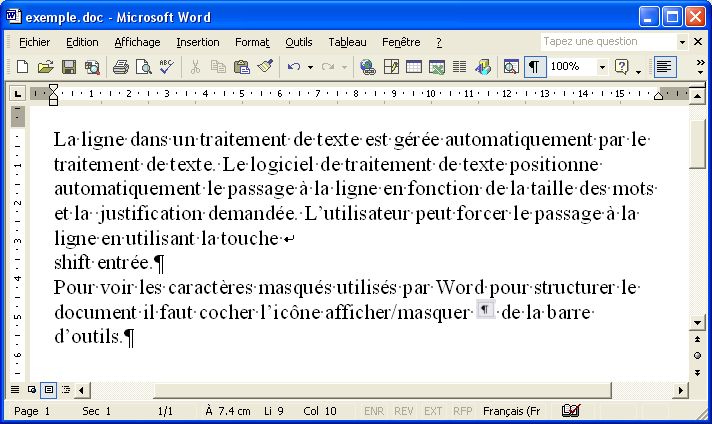The image size is (712, 424).
Task: Open Print Preview icon
Action: tap(144, 67)
